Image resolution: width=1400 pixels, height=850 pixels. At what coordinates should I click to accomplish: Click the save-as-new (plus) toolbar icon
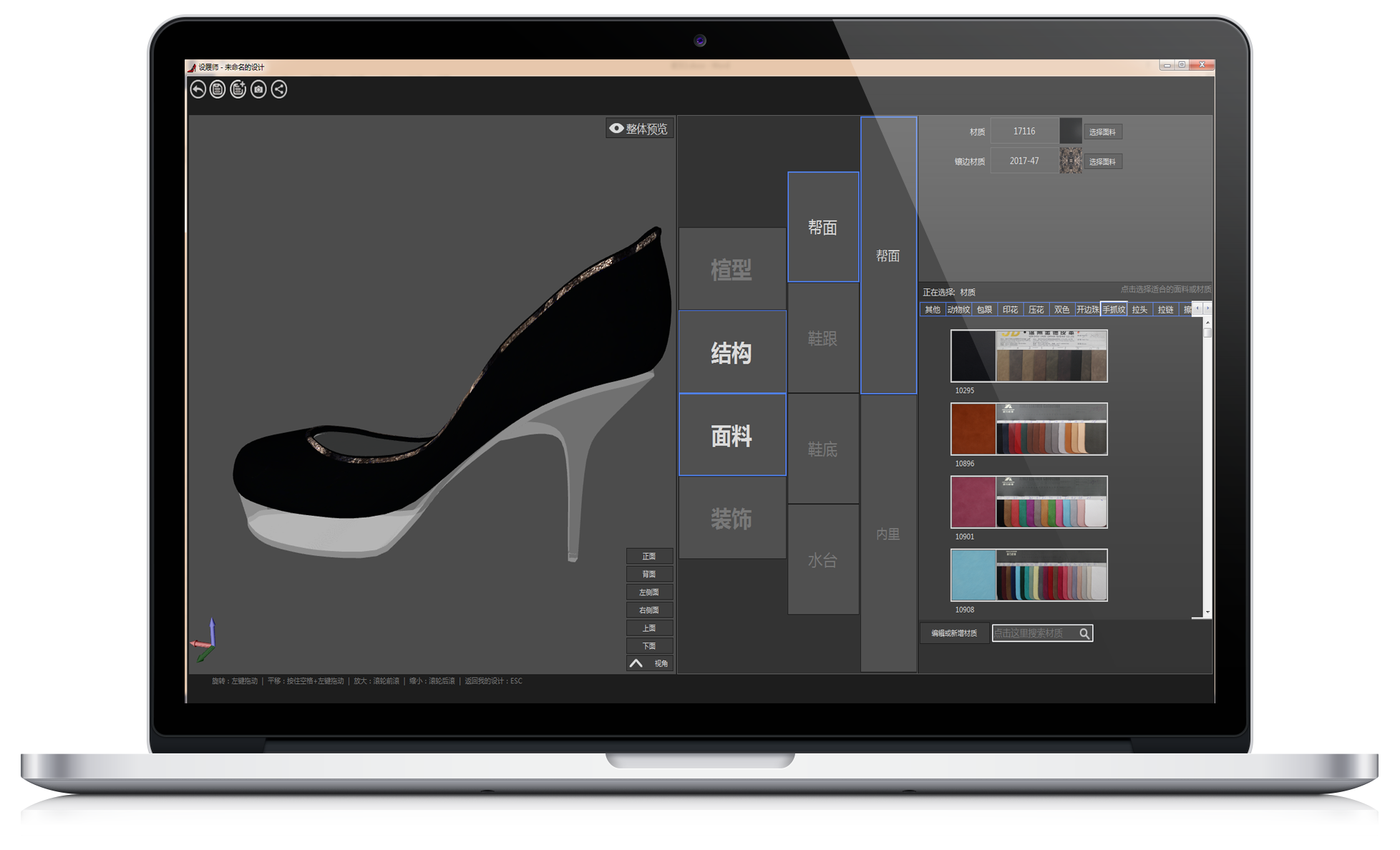[238, 89]
